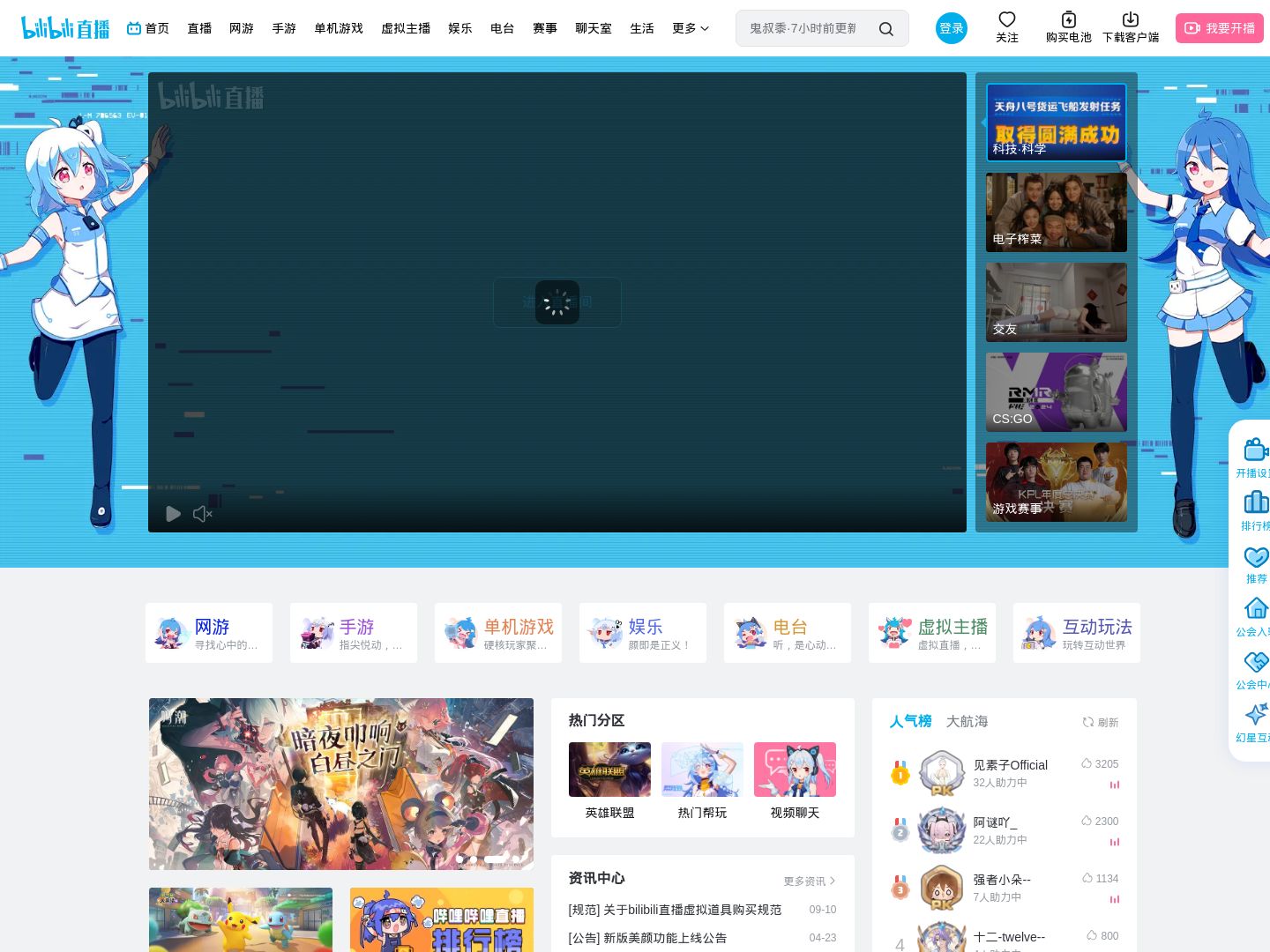The image size is (1270, 952).
Task: Select the 游戏赛事 stream thumbnail
Action: (1057, 482)
